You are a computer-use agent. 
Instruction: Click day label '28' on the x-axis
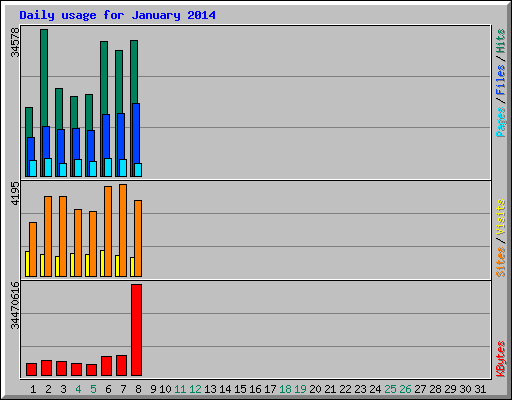[435, 389]
